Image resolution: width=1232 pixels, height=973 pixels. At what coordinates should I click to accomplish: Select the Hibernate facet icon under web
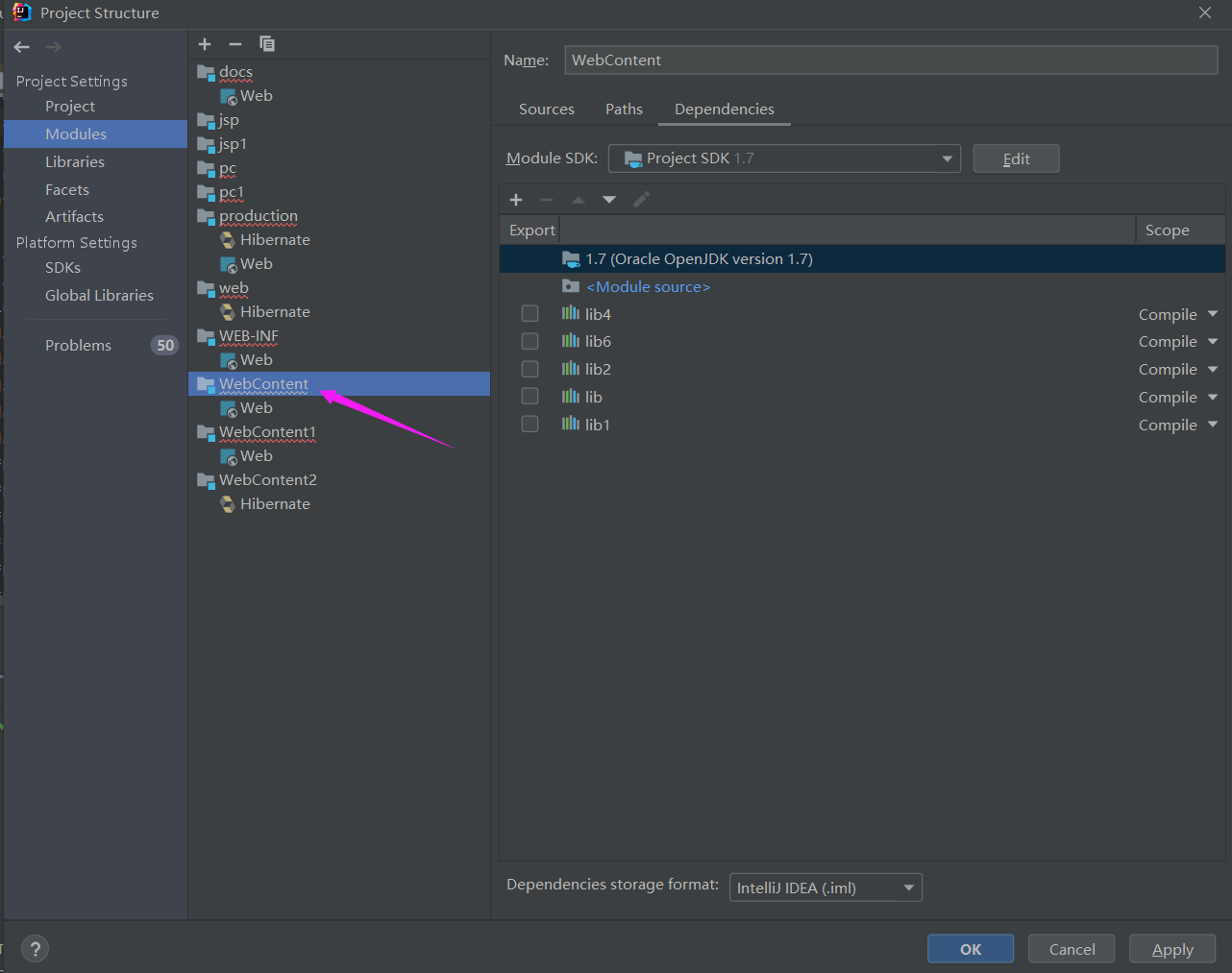(x=228, y=312)
